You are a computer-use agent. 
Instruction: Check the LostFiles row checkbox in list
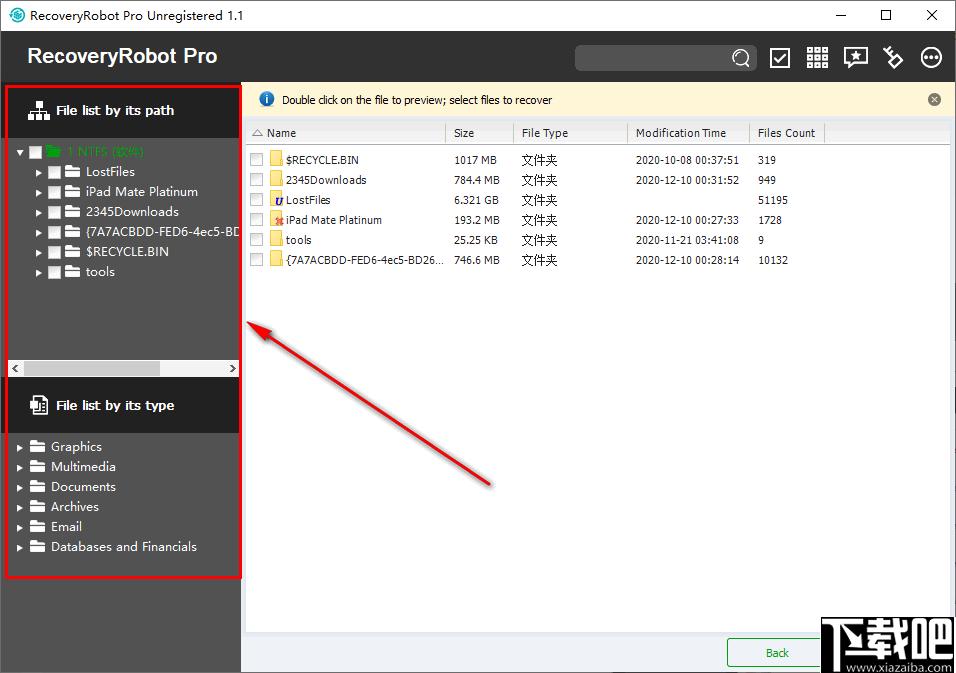pos(256,200)
